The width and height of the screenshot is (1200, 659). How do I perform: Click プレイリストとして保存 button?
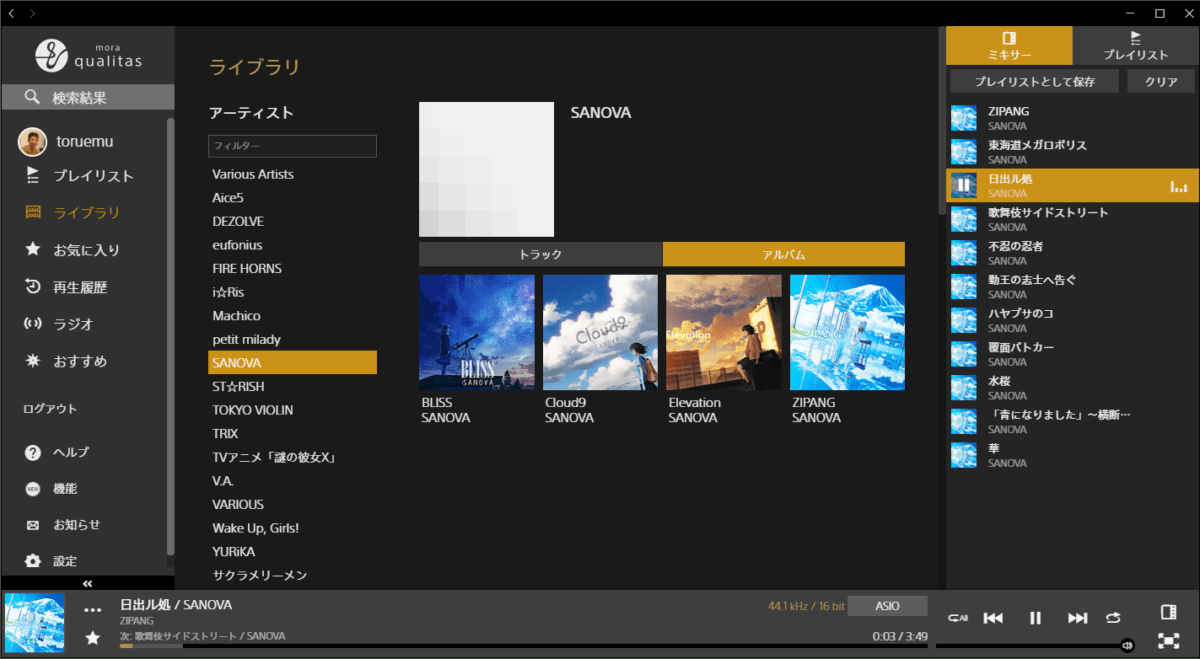(x=1035, y=81)
